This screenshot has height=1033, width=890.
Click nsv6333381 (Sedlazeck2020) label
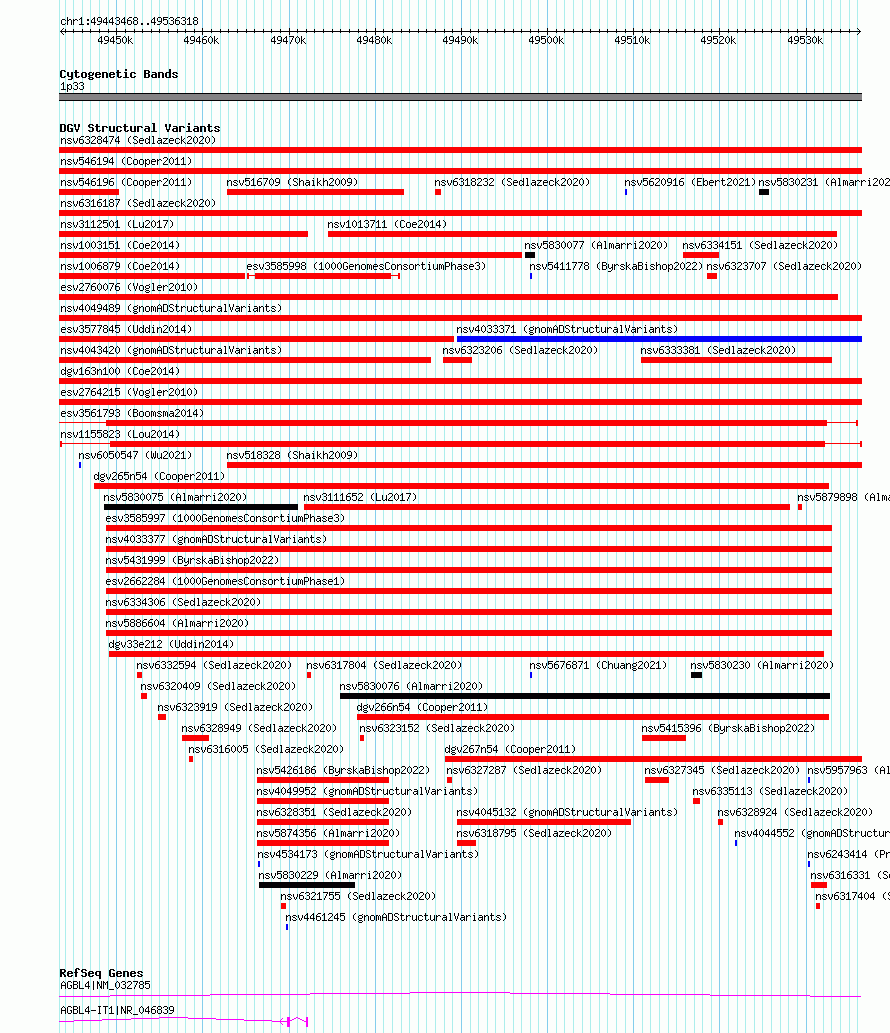pos(718,351)
